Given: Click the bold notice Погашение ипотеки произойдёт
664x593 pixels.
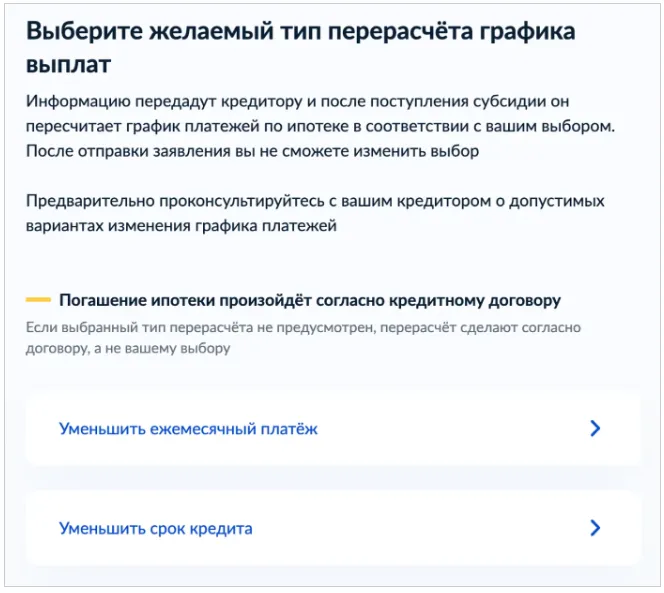Looking at the screenshot, I should (x=310, y=300).
